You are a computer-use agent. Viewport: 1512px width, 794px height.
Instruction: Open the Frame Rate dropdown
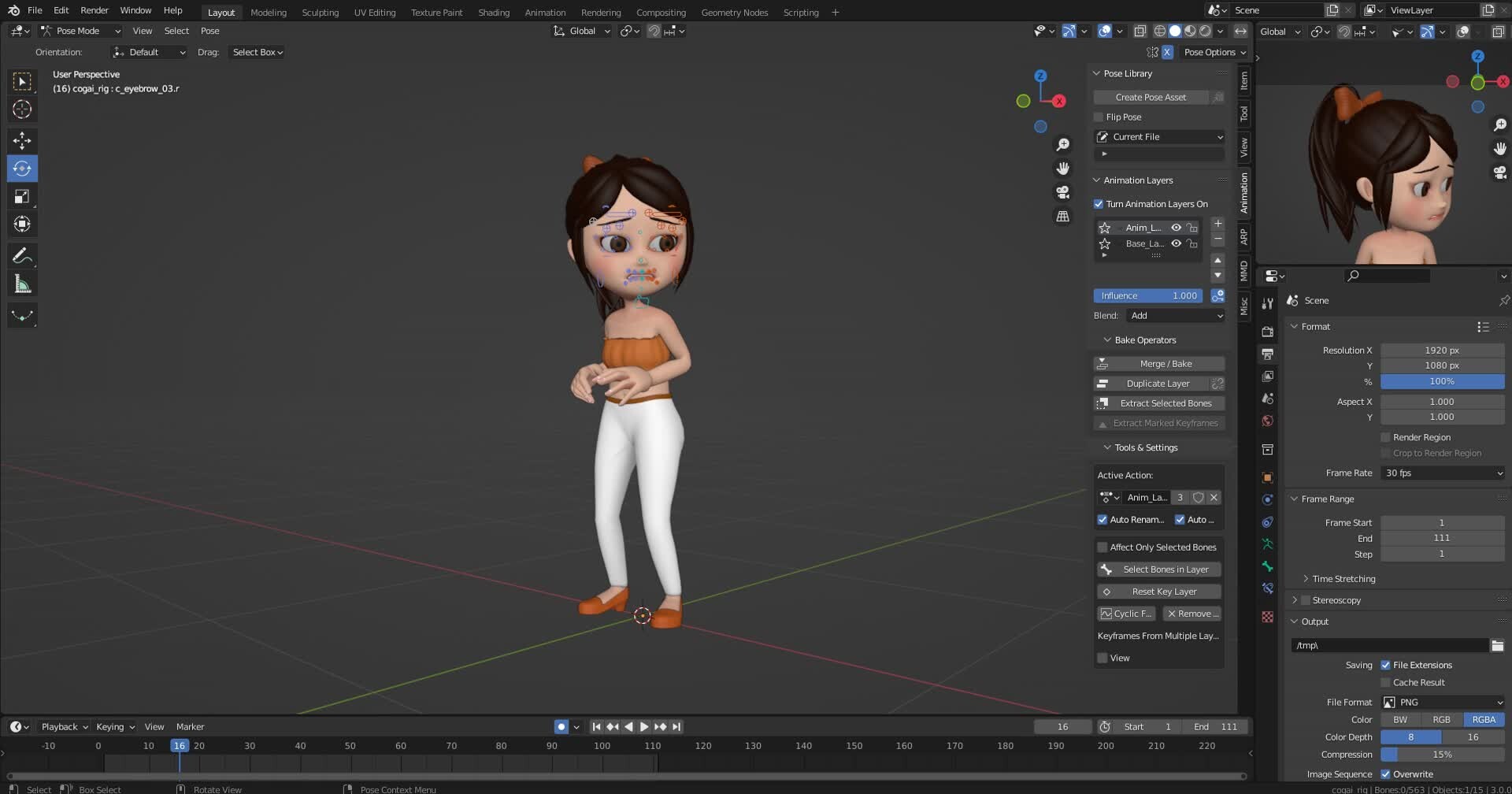click(1441, 473)
